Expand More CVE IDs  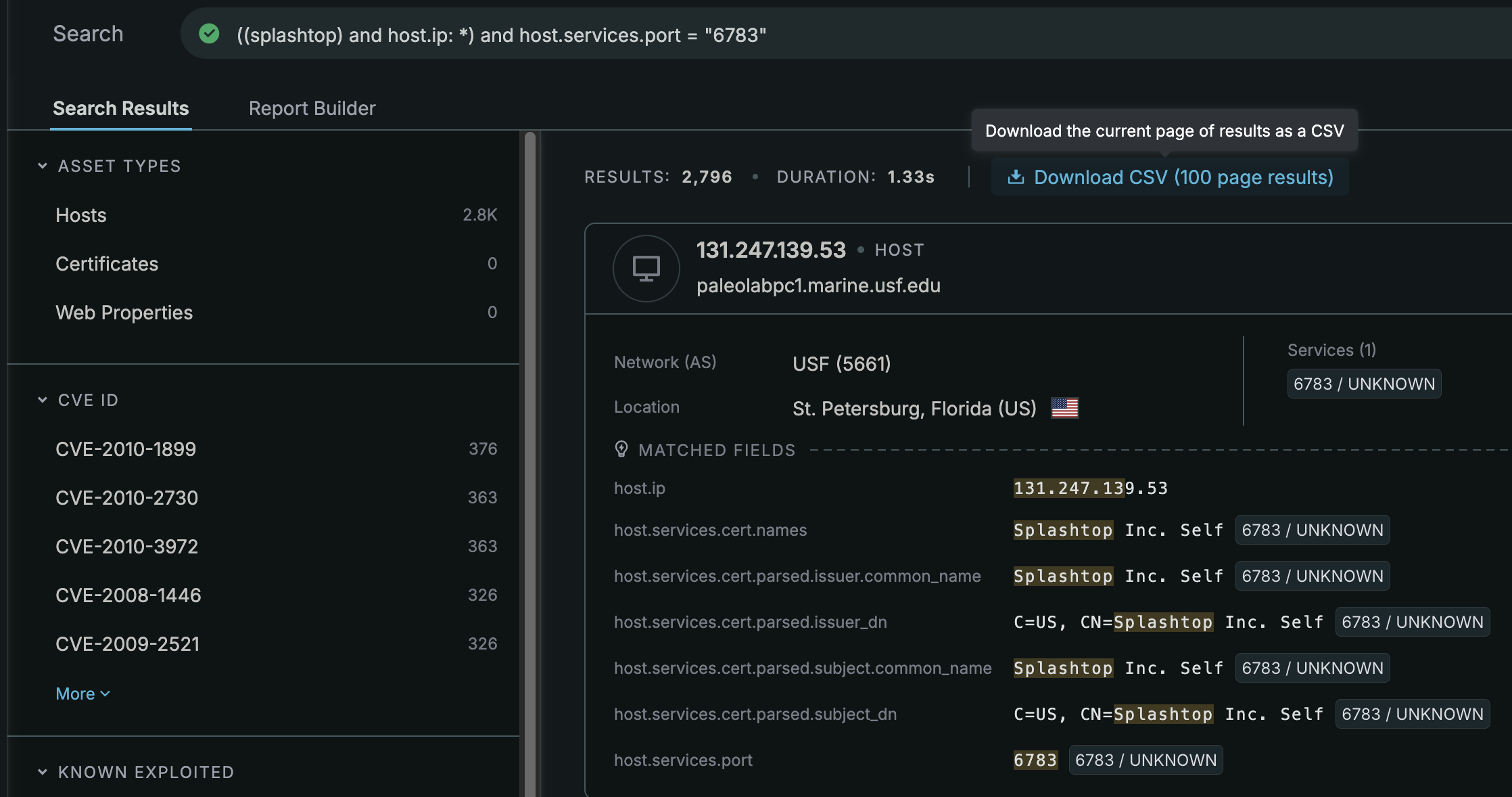click(82, 693)
